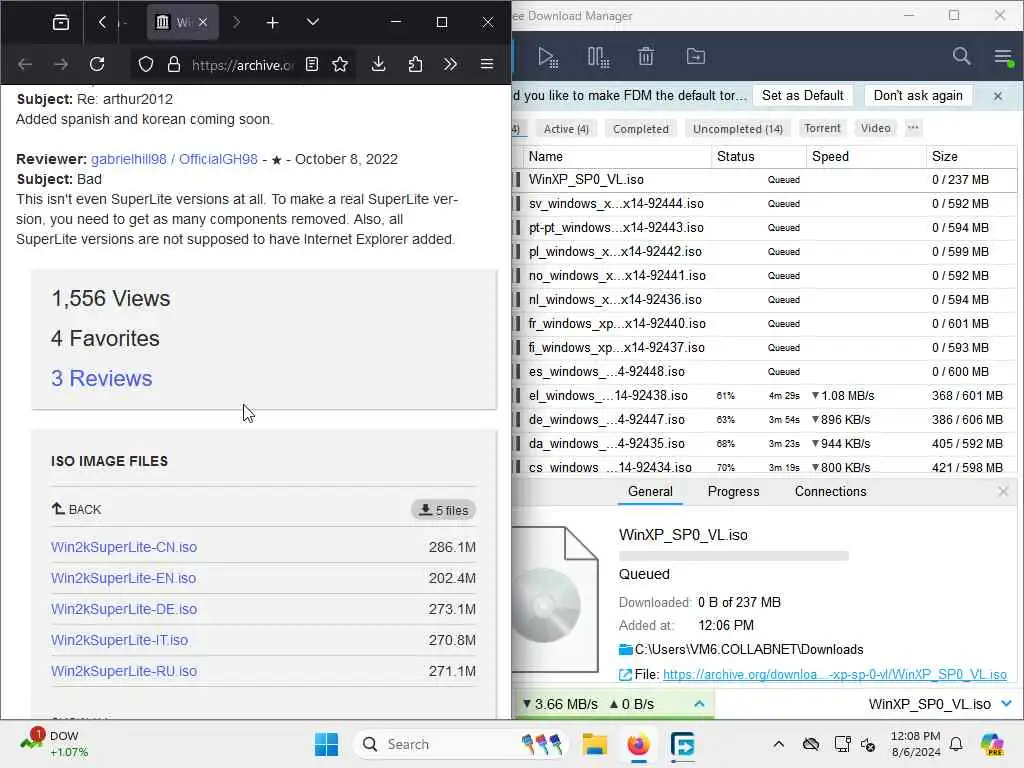Image resolution: width=1024 pixels, height=768 pixels.
Task: Open the 3 Reviews link
Action: coord(101,378)
